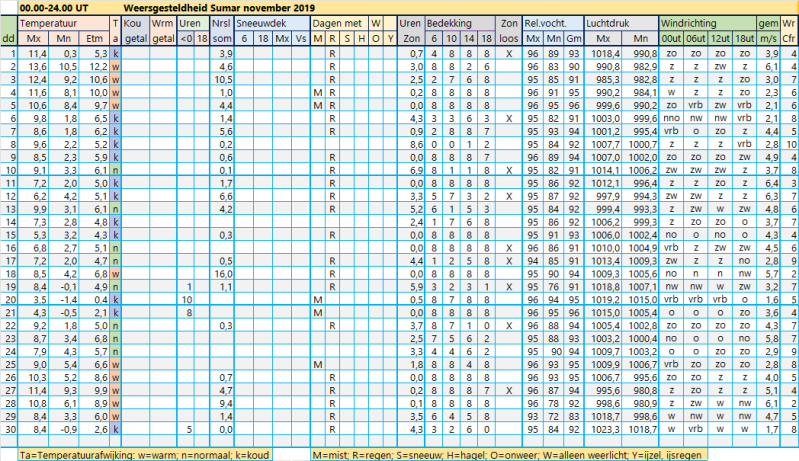
Task: Click the Etm temperature subheader
Action: [x=95, y=37]
